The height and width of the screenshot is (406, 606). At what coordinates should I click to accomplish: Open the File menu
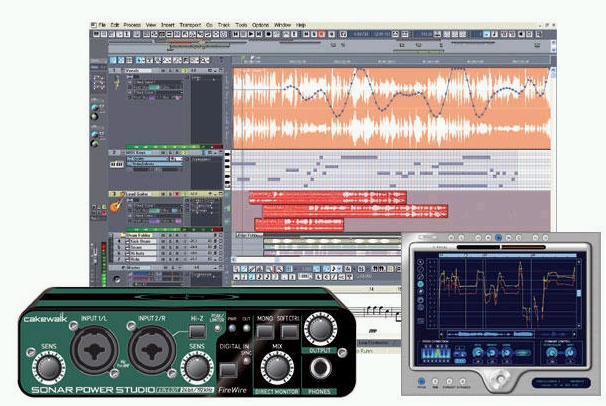102,25
